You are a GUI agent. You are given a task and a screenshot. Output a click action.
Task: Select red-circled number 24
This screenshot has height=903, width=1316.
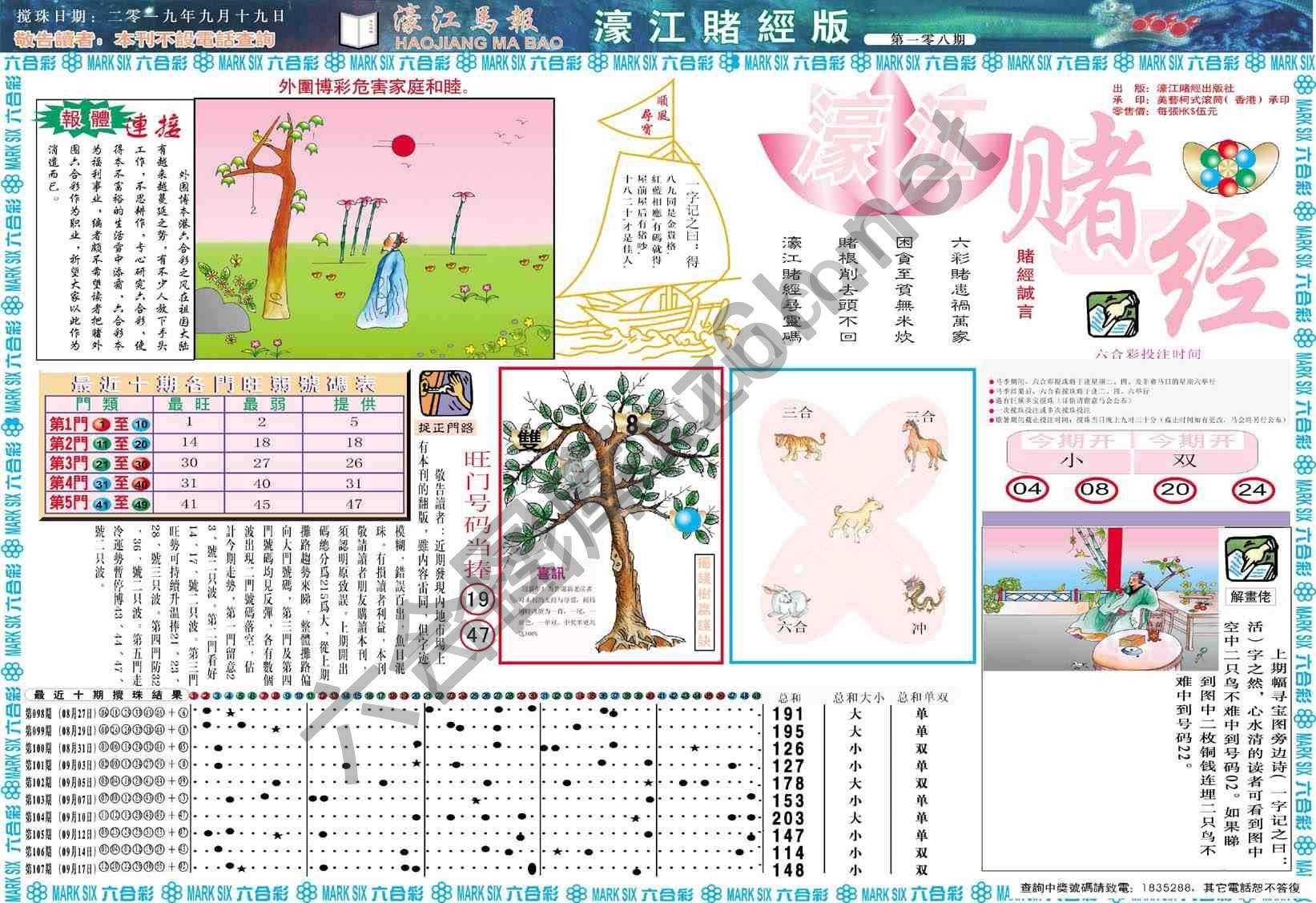click(x=1252, y=489)
